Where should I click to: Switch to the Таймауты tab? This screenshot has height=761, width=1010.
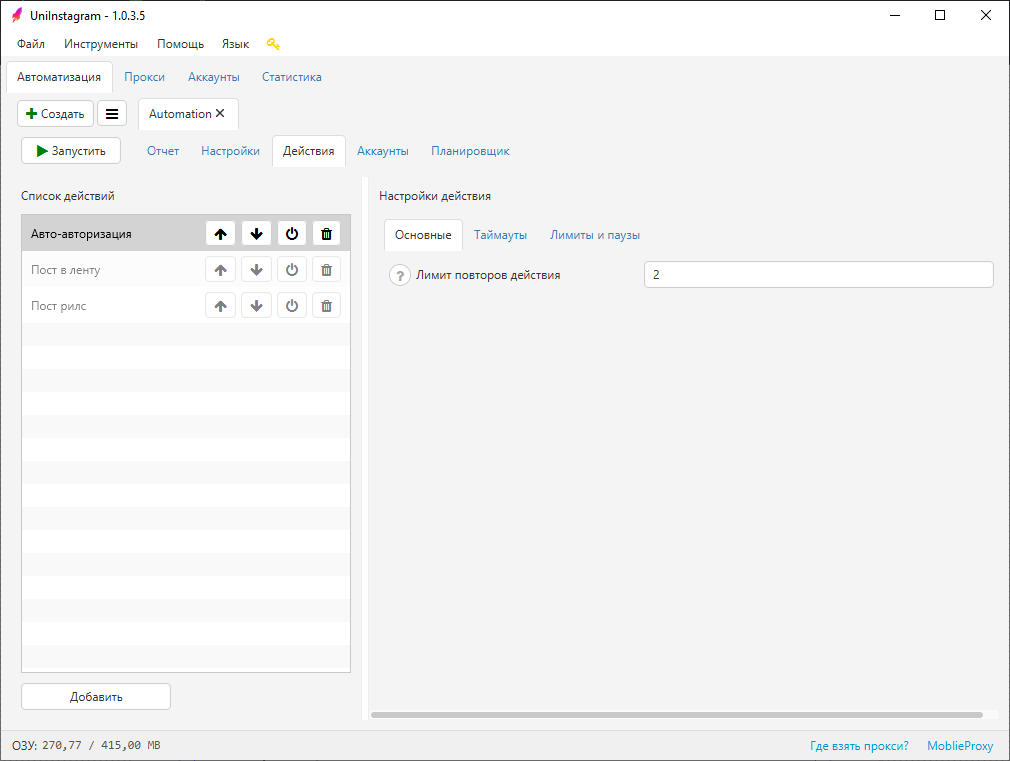tap(500, 235)
